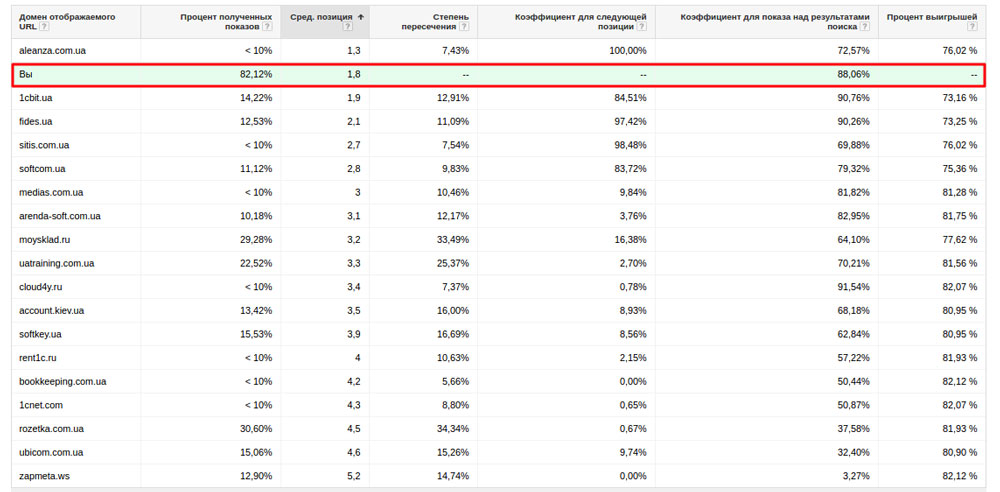The width and height of the screenshot is (1000, 492).
Task: Toggle sort arrow next to Сред. позиция
Action: [x=361, y=17]
